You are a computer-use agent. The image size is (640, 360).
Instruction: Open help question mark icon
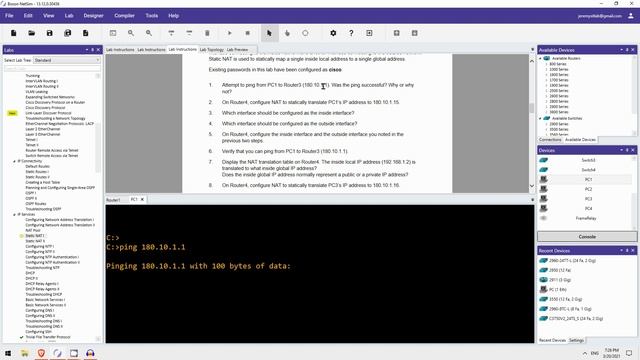pyautogui.click(x=351, y=33)
